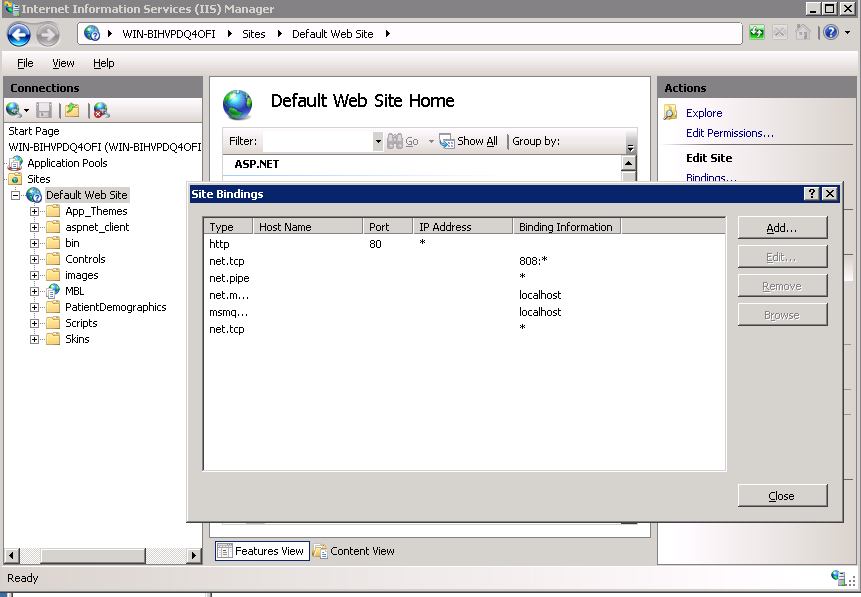This screenshot has width=861, height=597.
Task: Click the network status icon in the tray
Action: 836,578
